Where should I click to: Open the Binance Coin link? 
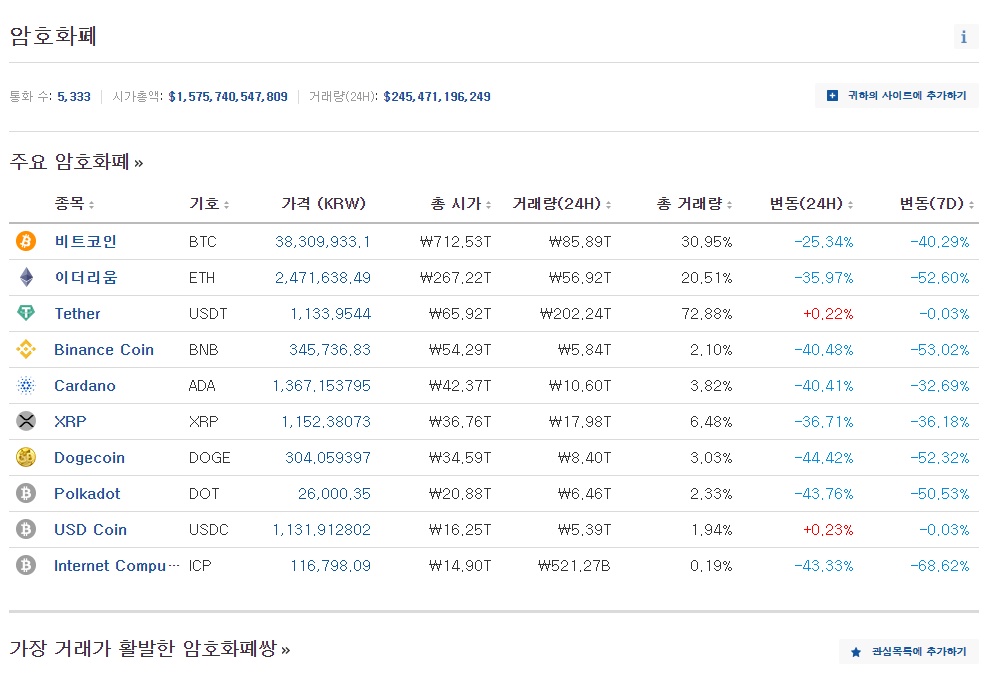[x=104, y=349]
